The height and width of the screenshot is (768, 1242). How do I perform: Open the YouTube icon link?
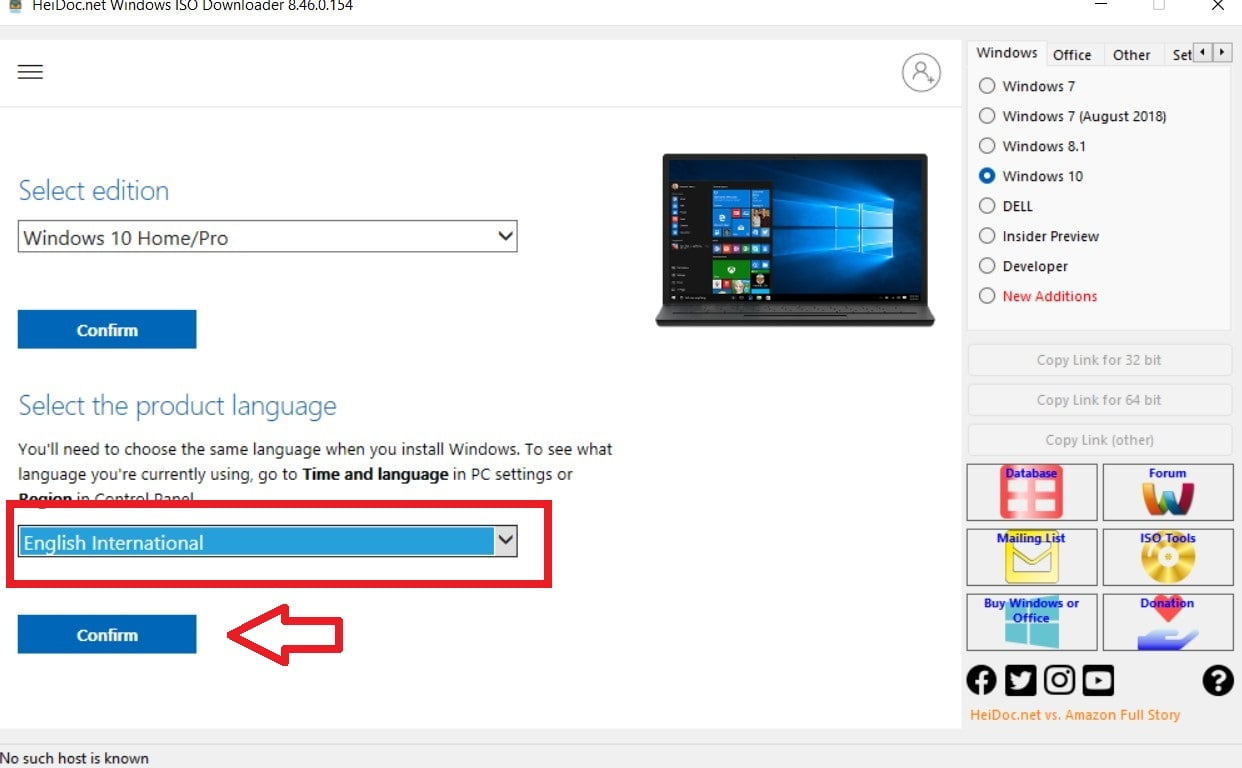[1098, 681]
